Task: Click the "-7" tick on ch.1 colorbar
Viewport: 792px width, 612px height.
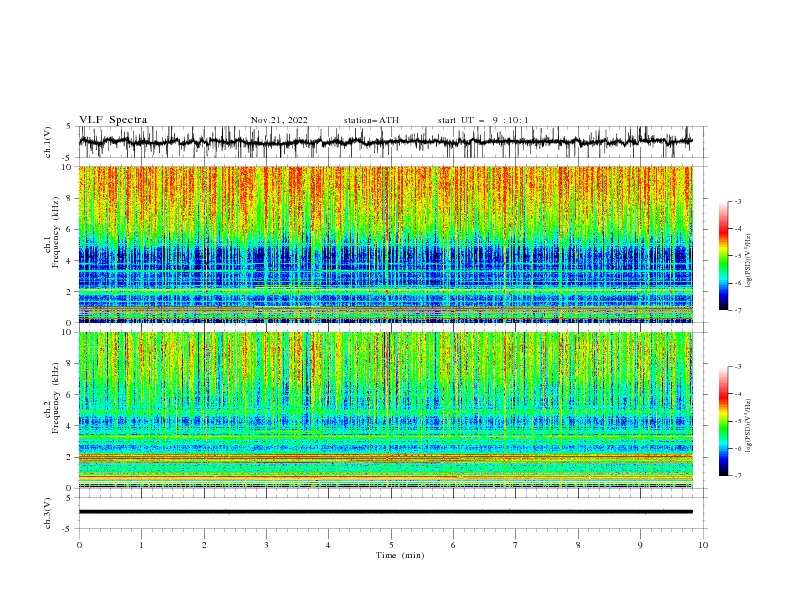Action: [737, 310]
